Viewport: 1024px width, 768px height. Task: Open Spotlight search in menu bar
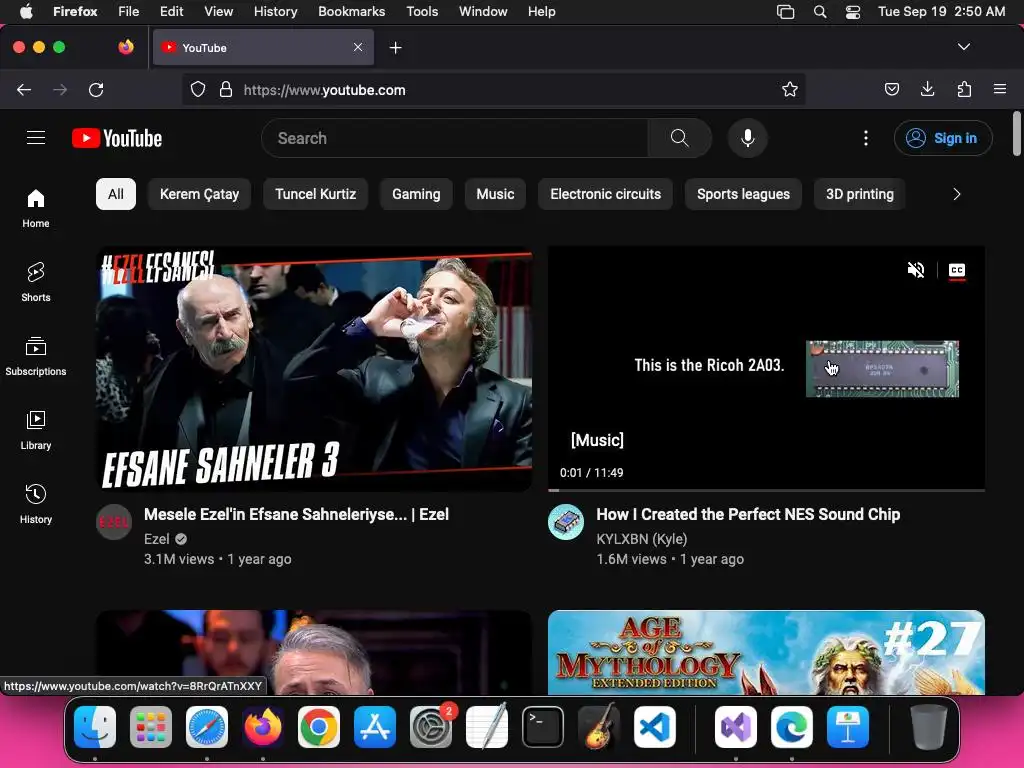pyautogui.click(x=820, y=12)
